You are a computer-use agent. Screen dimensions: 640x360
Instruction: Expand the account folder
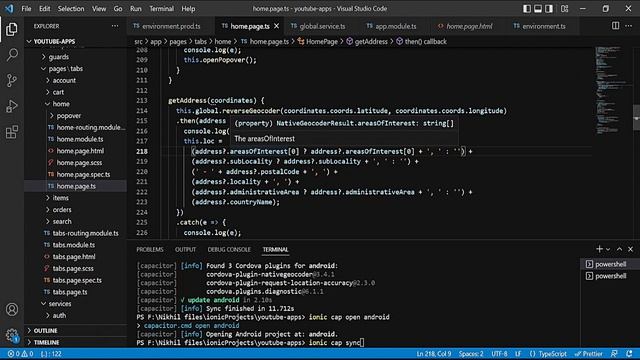click(x=76, y=80)
